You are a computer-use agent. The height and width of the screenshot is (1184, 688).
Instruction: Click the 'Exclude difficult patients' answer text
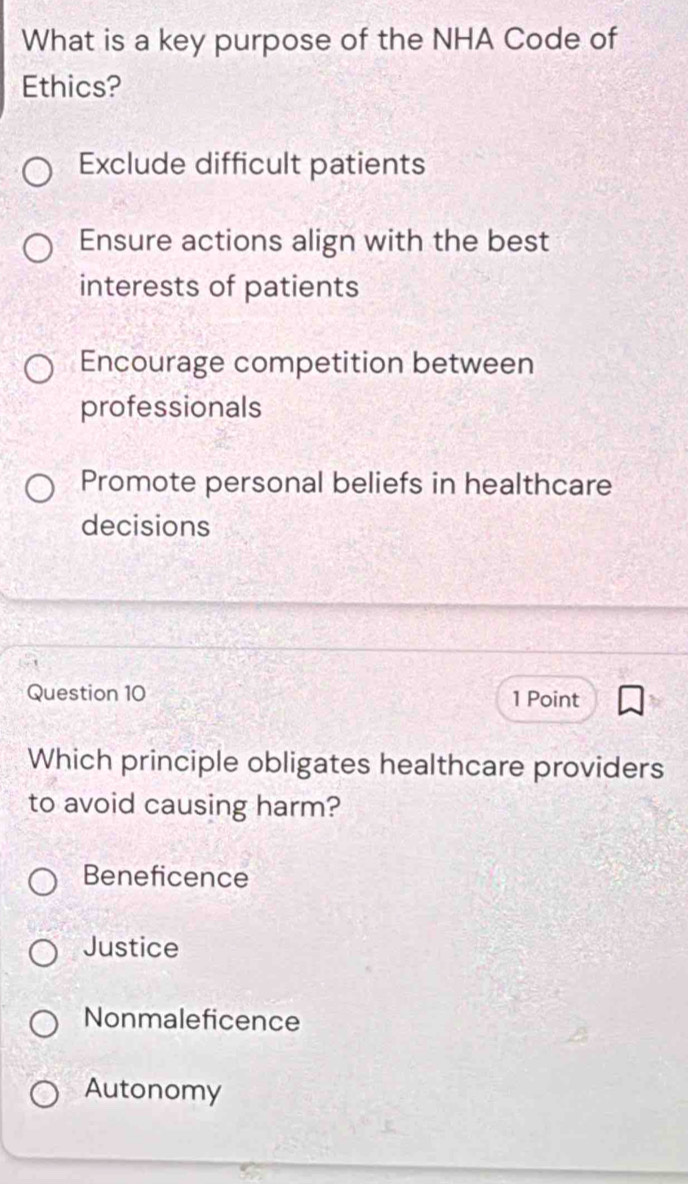(x=252, y=164)
